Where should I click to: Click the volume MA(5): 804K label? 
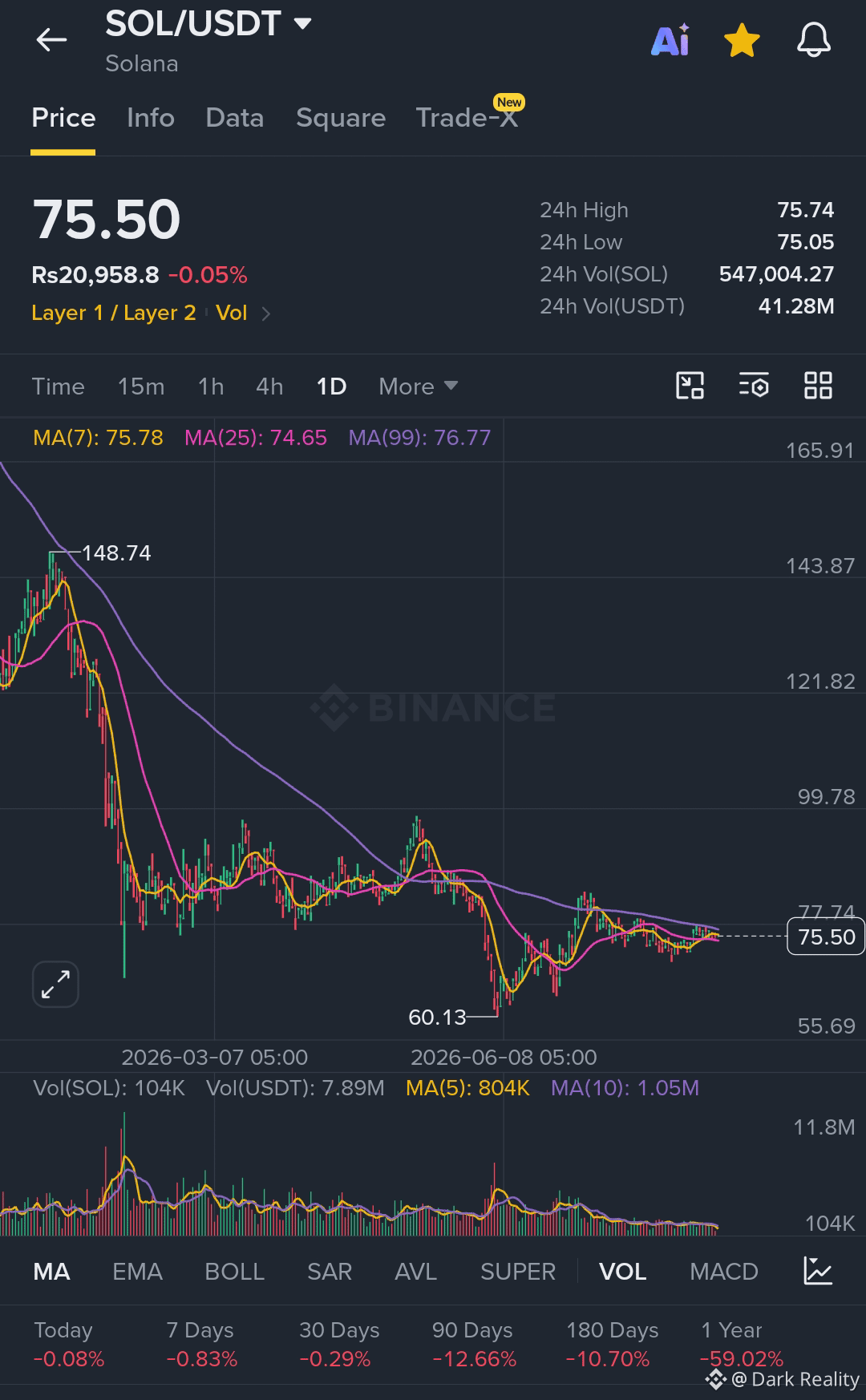click(x=467, y=1088)
